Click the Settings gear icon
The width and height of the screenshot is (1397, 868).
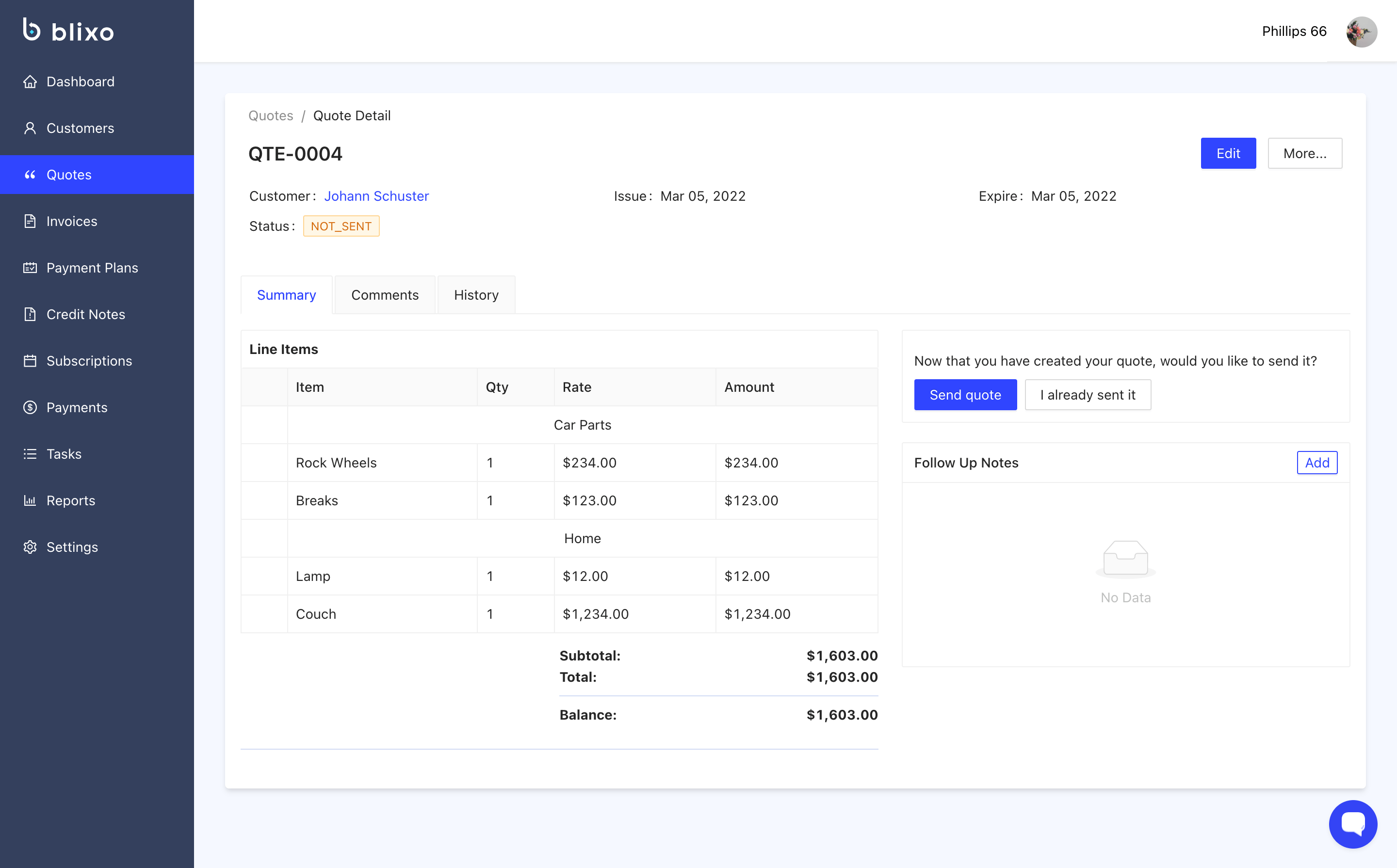coord(30,547)
